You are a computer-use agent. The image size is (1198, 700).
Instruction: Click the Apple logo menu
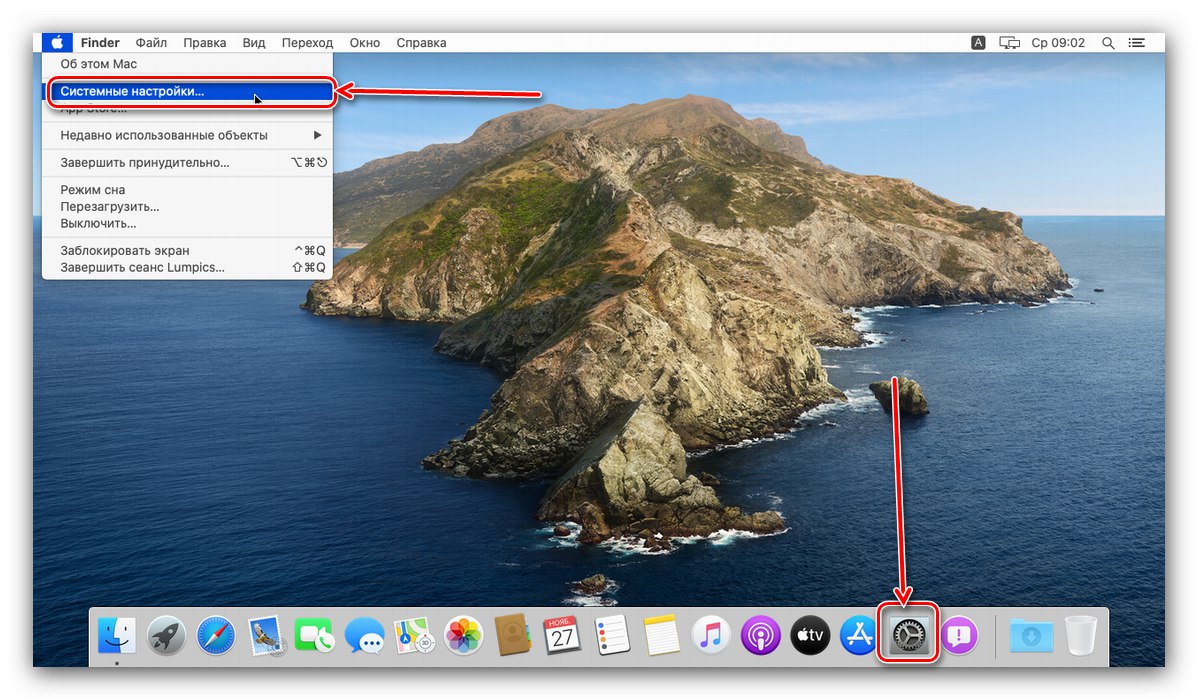tap(57, 43)
